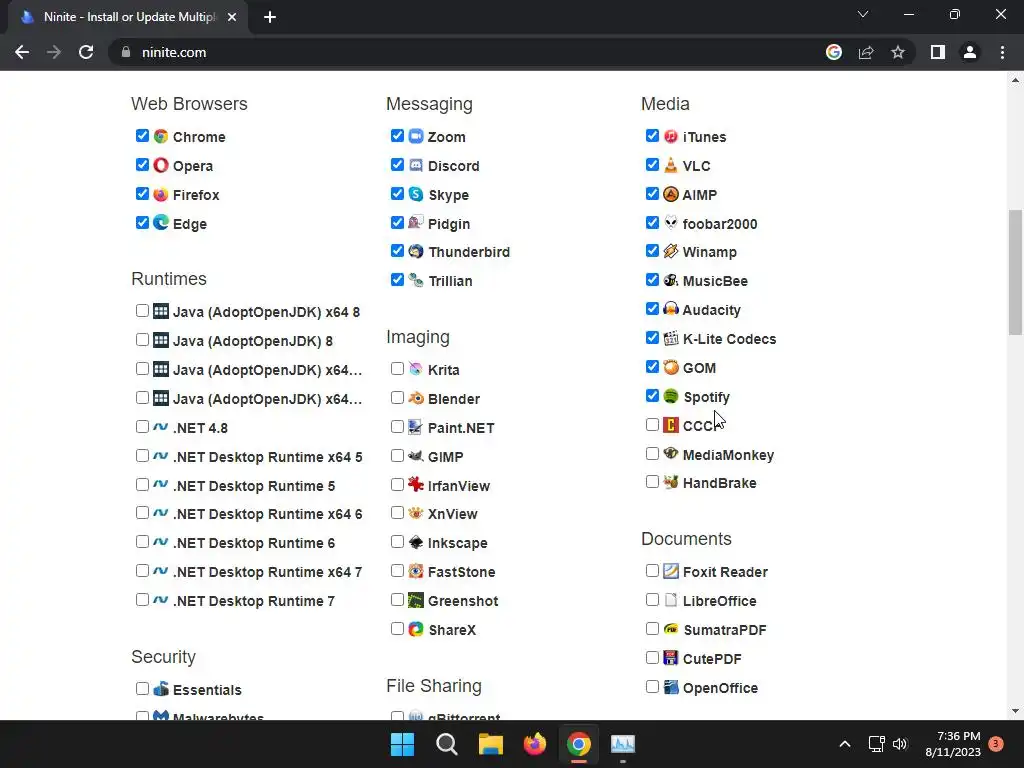Click the foobar2000 alien icon
The image size is (1024, 768).
pos(671,223)
